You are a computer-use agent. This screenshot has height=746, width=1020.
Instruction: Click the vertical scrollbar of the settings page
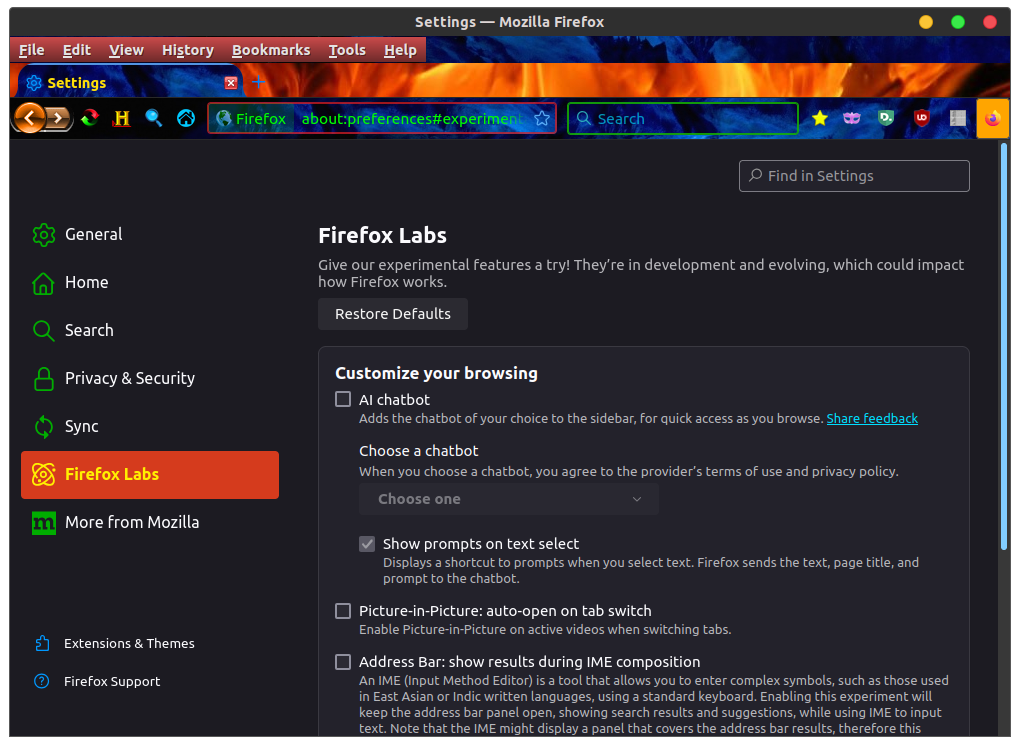point(1004,347)
